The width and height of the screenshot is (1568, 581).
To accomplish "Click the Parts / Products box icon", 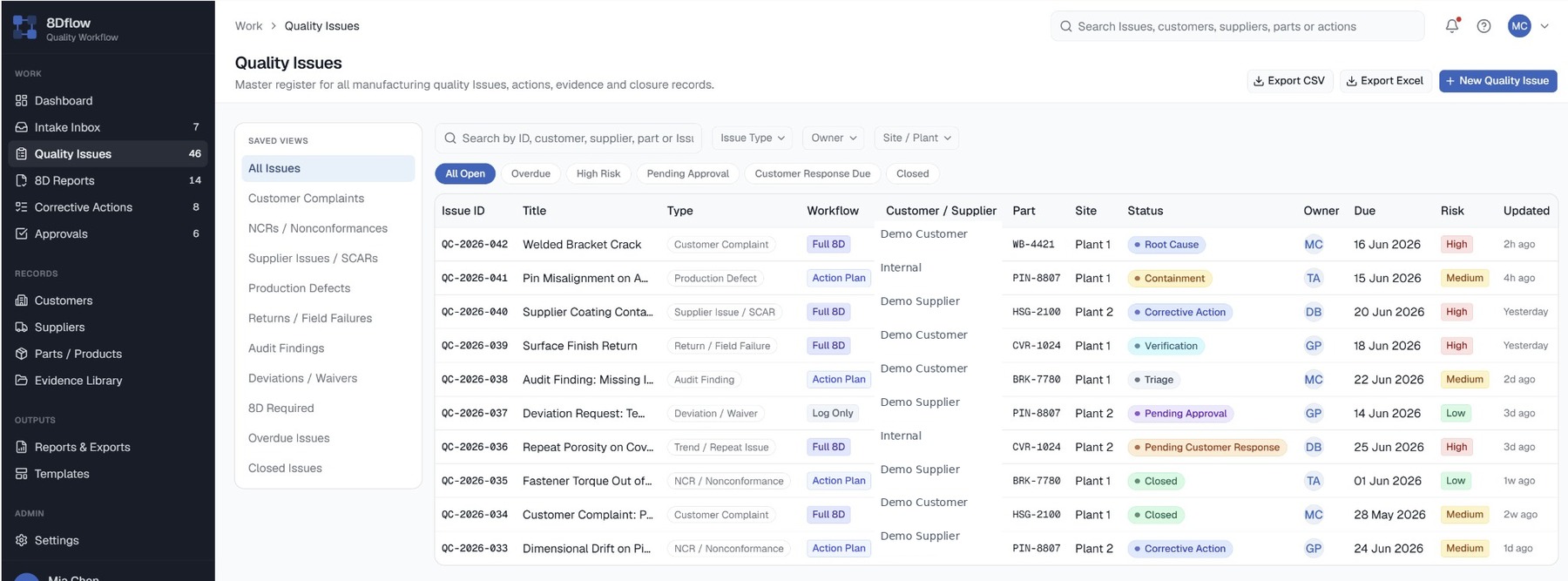I will tap(22, 354).
